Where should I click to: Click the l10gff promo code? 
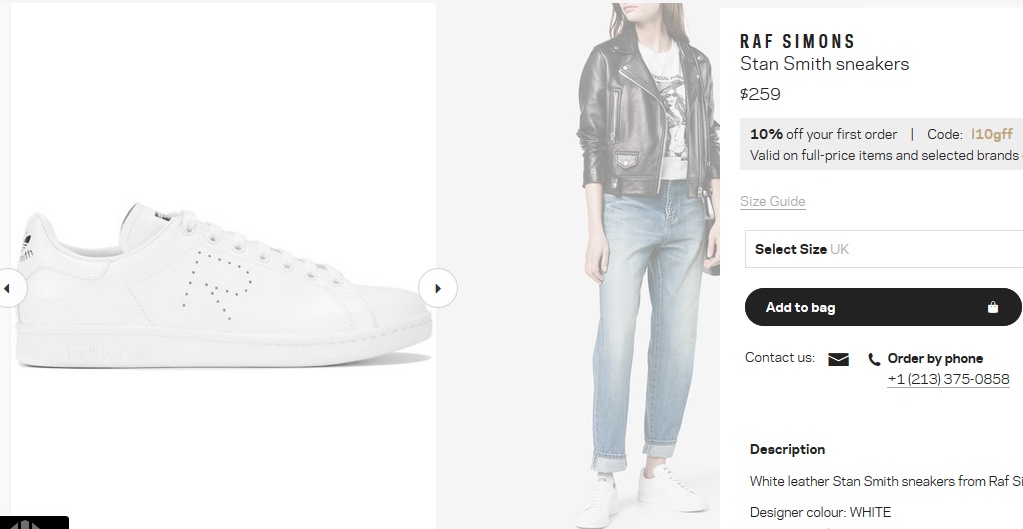pos(991,134)
